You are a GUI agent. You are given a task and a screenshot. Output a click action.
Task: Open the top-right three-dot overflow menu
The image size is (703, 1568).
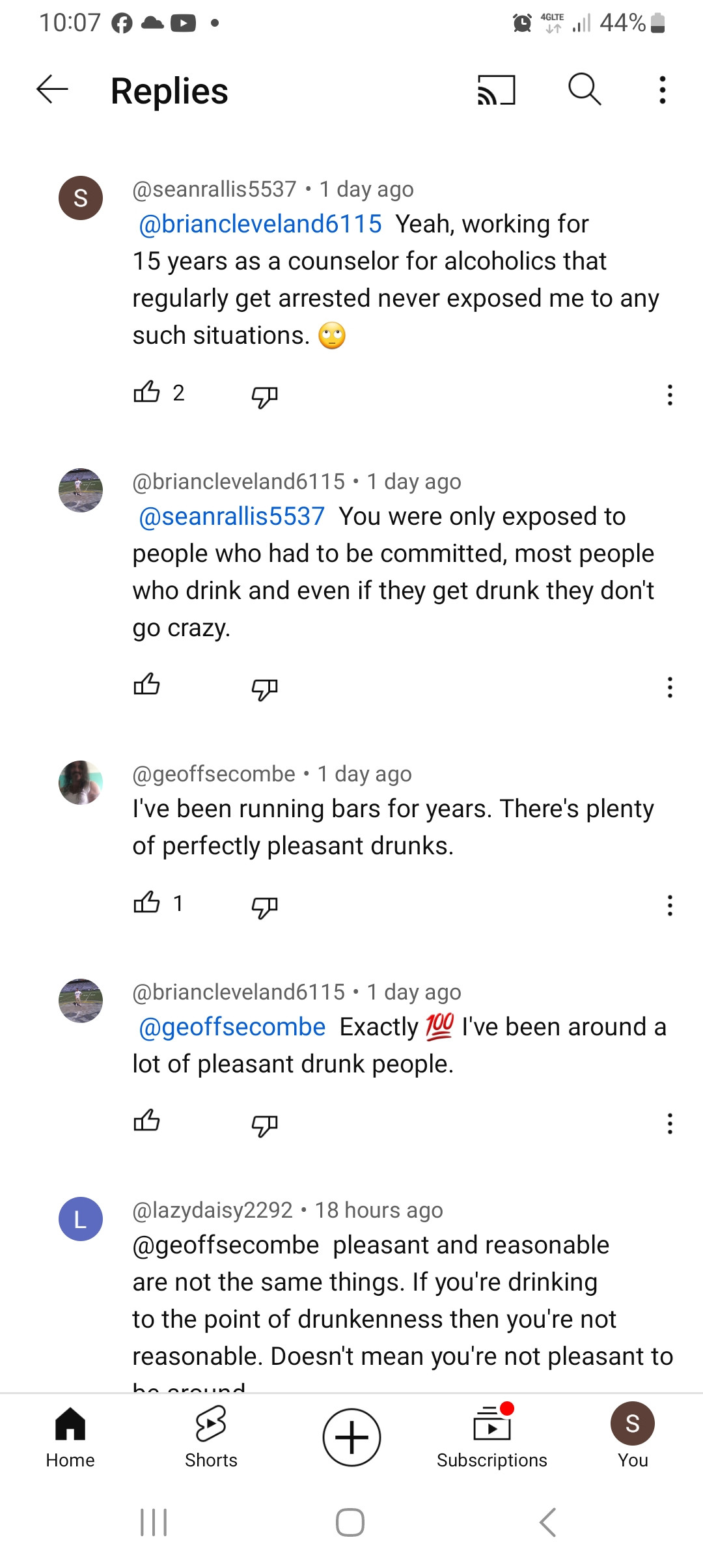(x=663, y=90)
